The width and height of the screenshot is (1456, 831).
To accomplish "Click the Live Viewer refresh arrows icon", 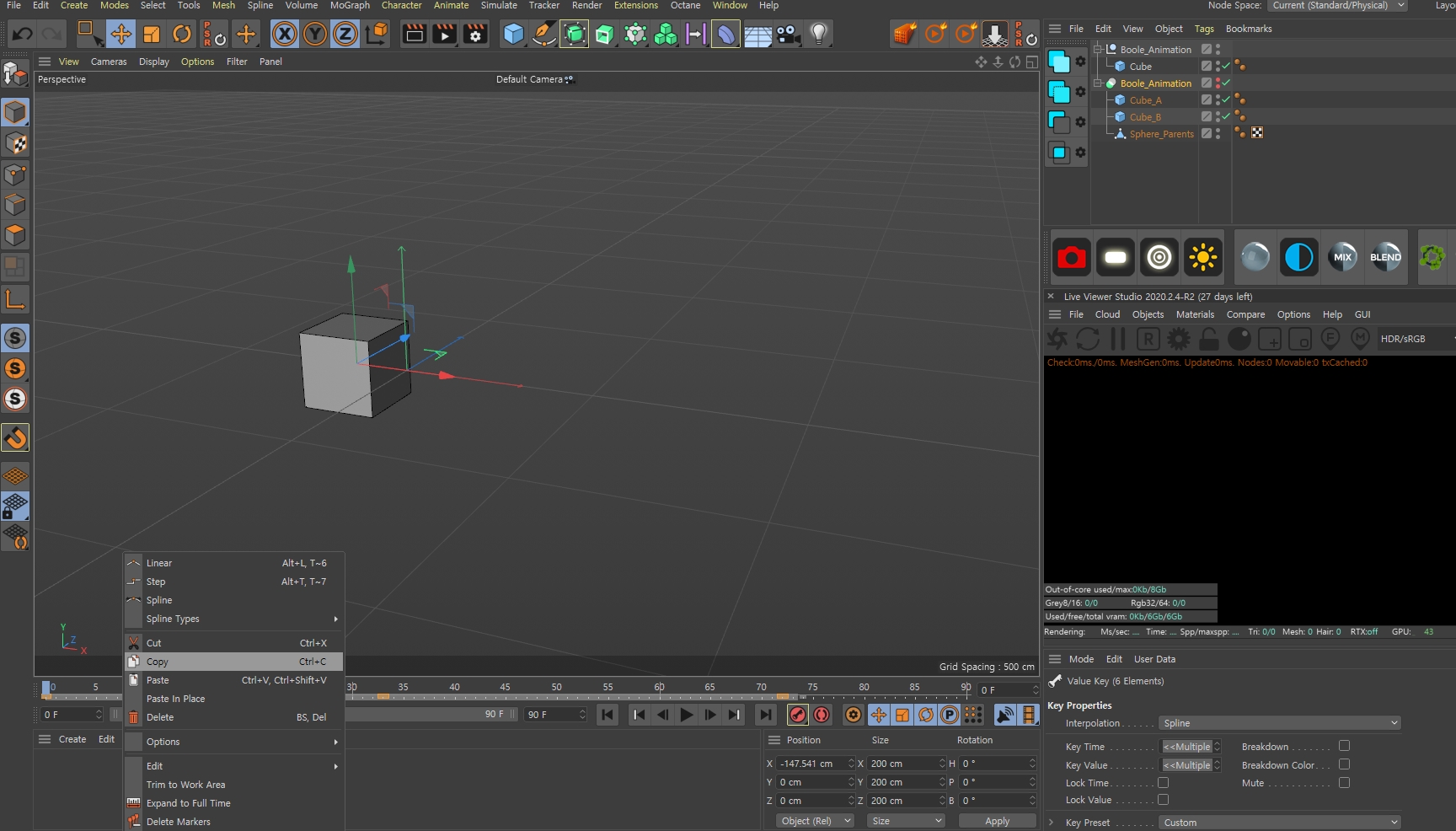I will tap(1088, 339).
